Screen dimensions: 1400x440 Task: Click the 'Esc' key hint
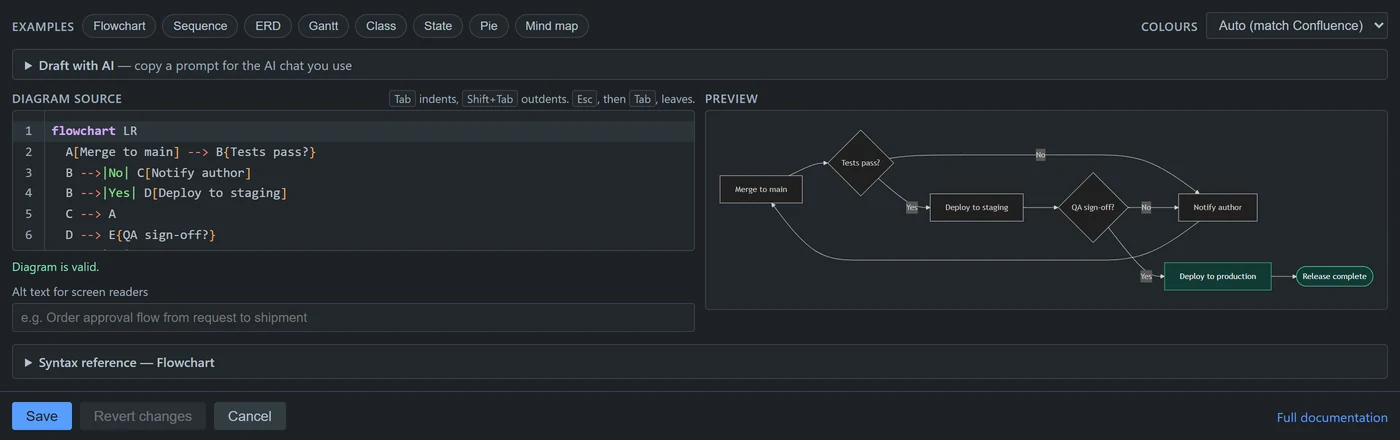tap(585, 99)
